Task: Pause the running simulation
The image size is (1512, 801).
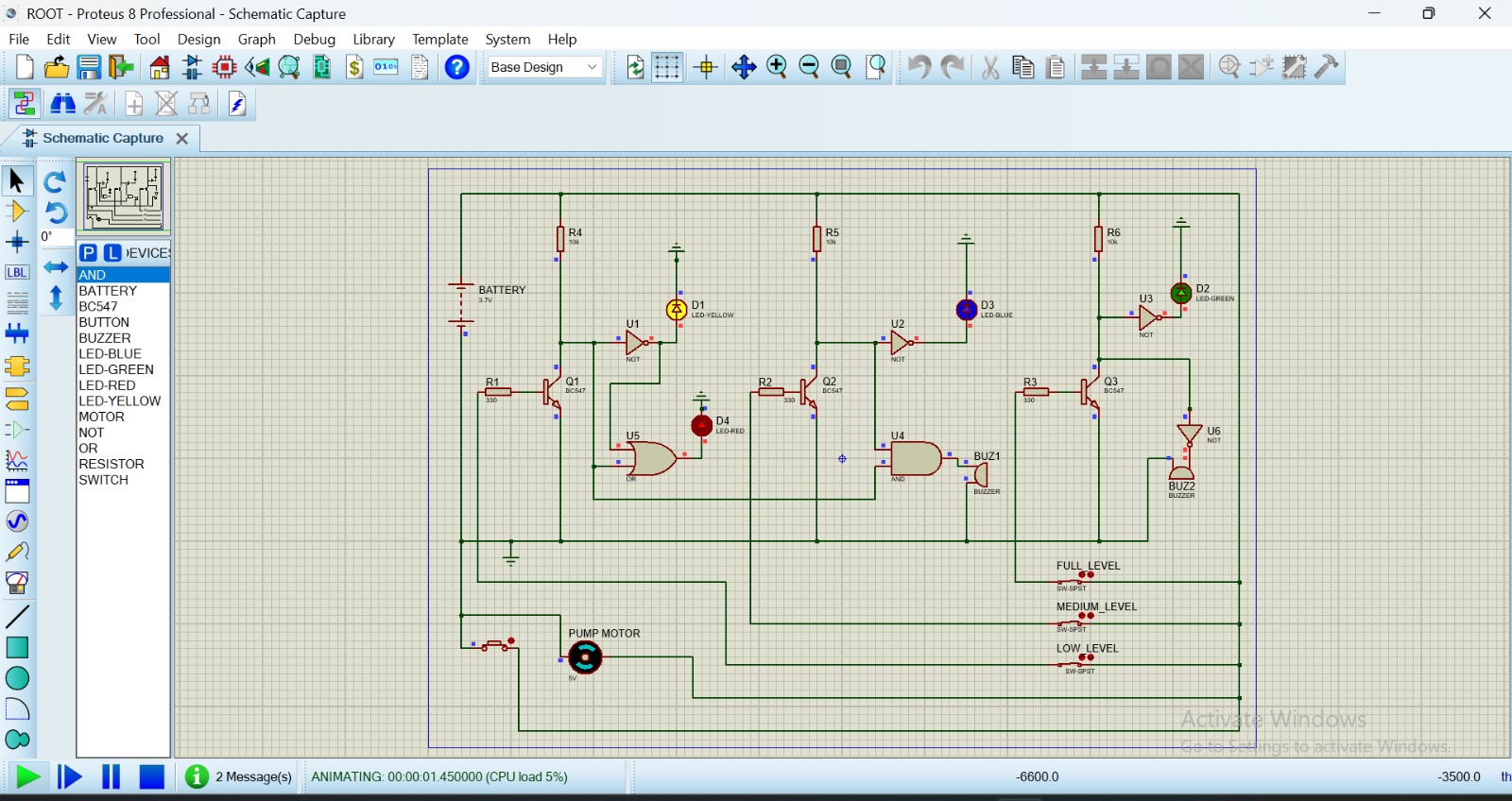Action: tap(111, 776)
